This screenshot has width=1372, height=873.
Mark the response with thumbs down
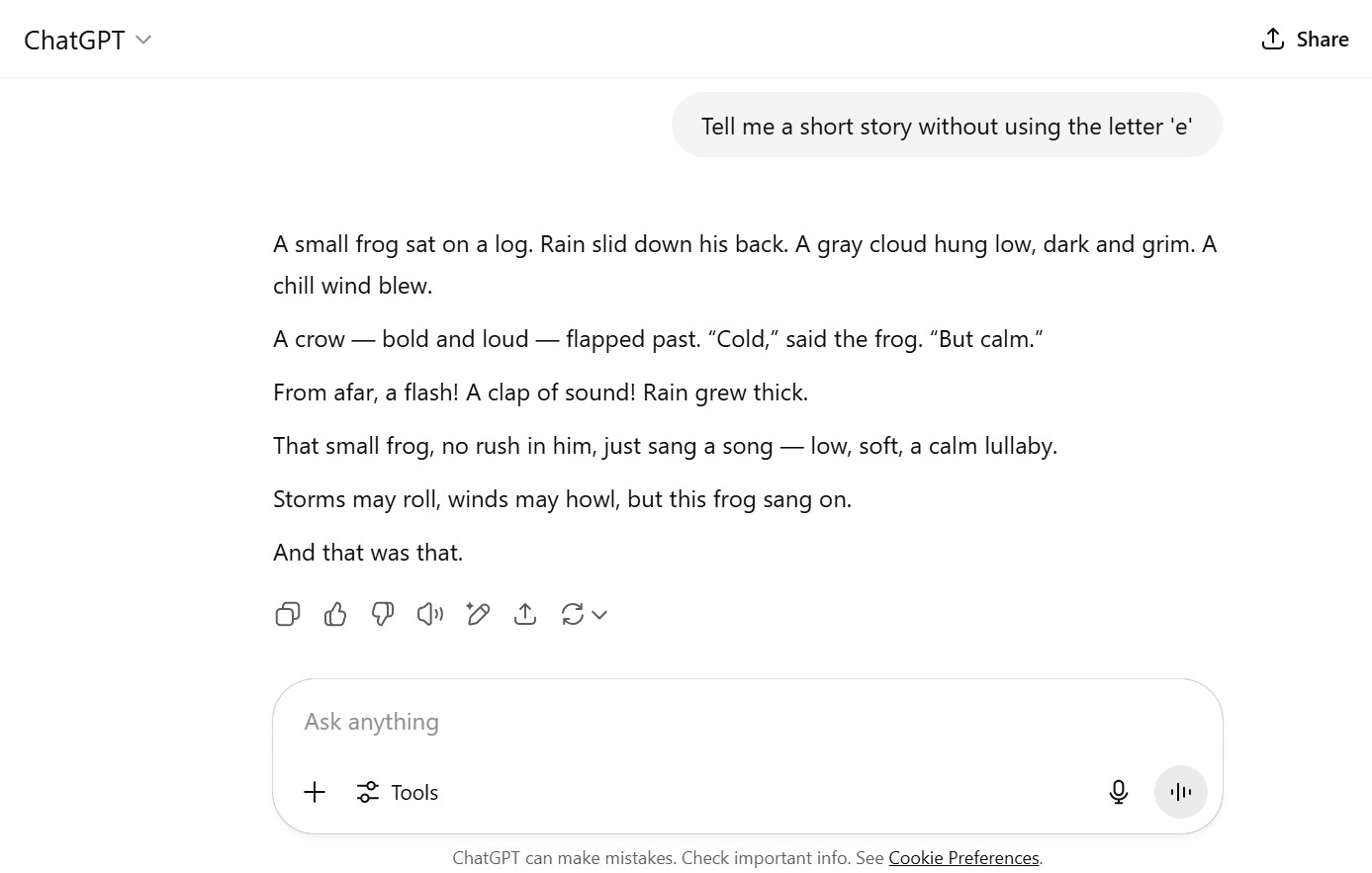383,614
